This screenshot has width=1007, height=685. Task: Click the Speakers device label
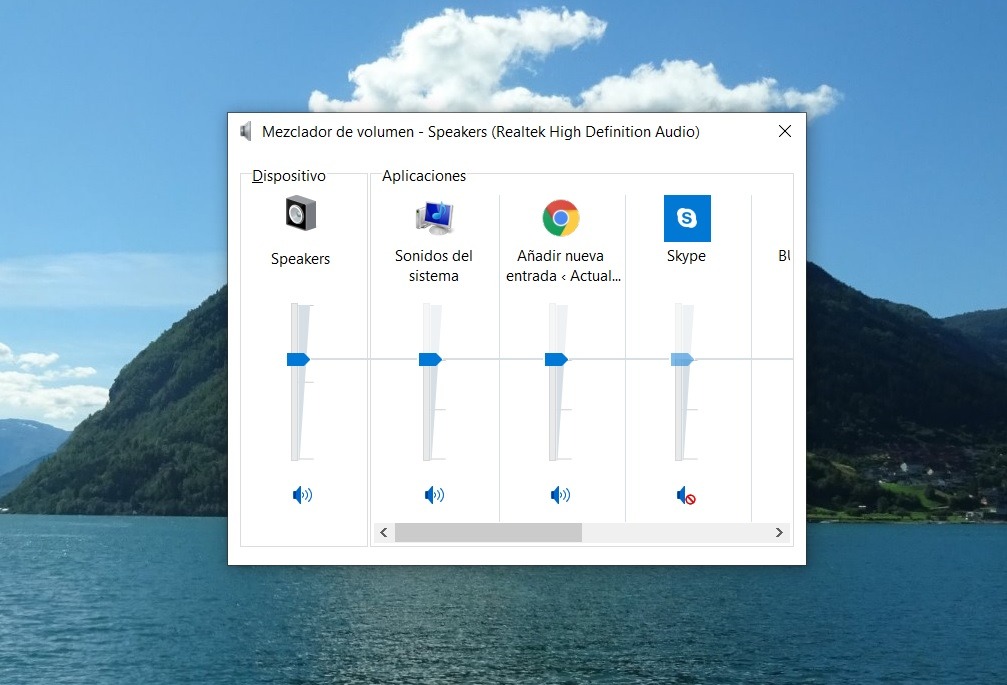click(x=300, y=259)
